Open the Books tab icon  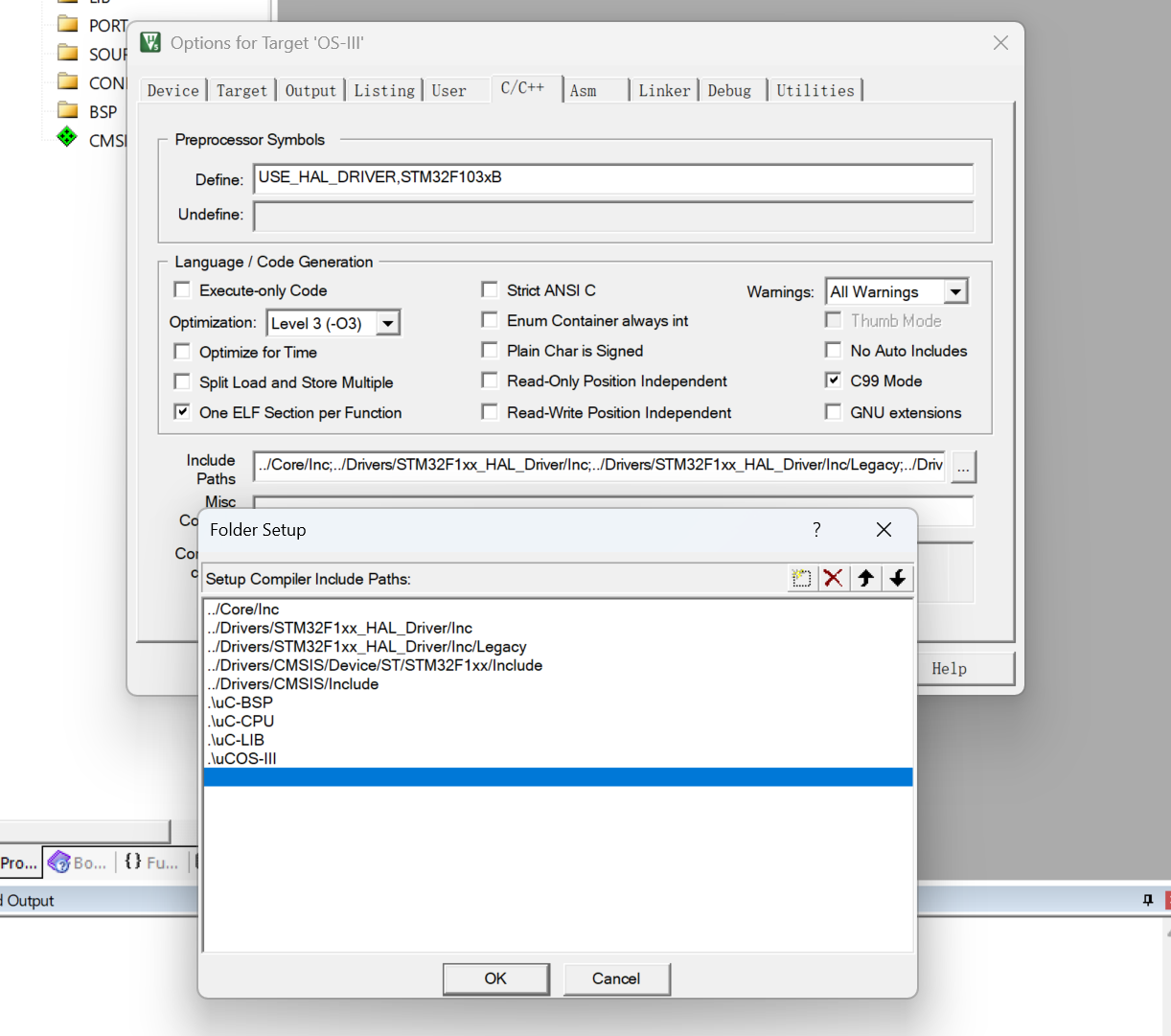59,863
